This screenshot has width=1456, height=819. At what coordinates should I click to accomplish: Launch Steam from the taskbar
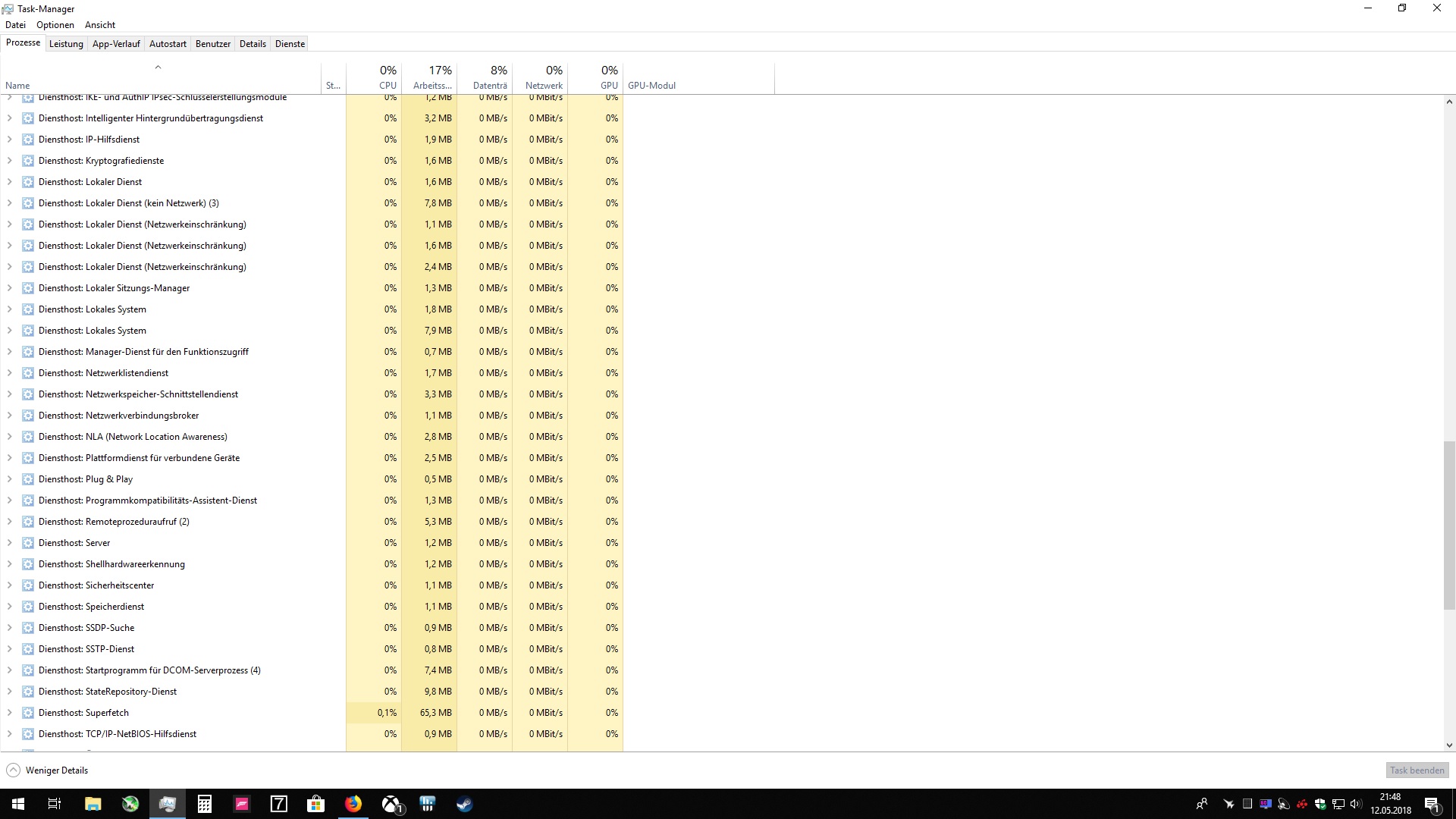(x=465, y=804)
